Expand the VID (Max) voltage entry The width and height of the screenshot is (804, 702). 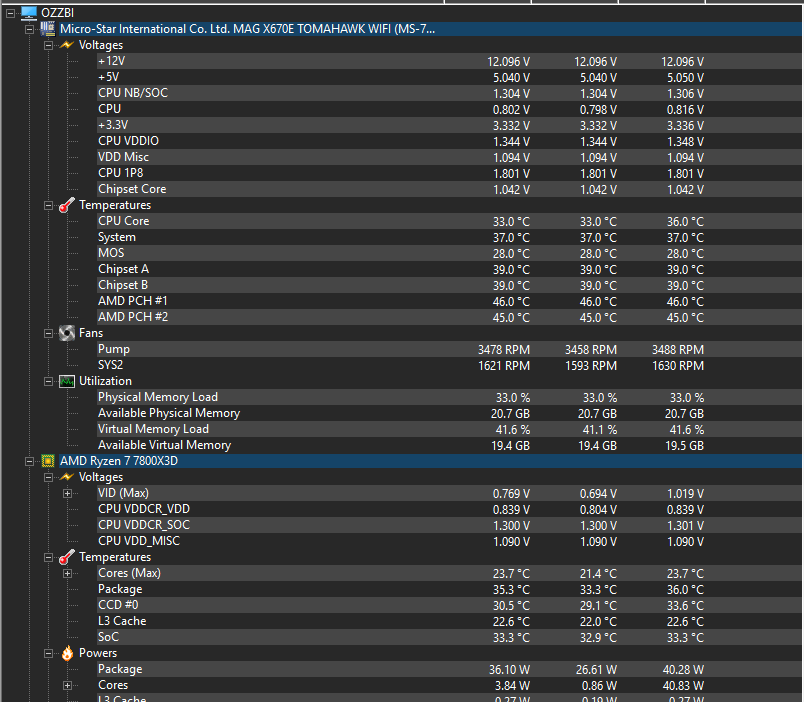click(x=68, y=493)
